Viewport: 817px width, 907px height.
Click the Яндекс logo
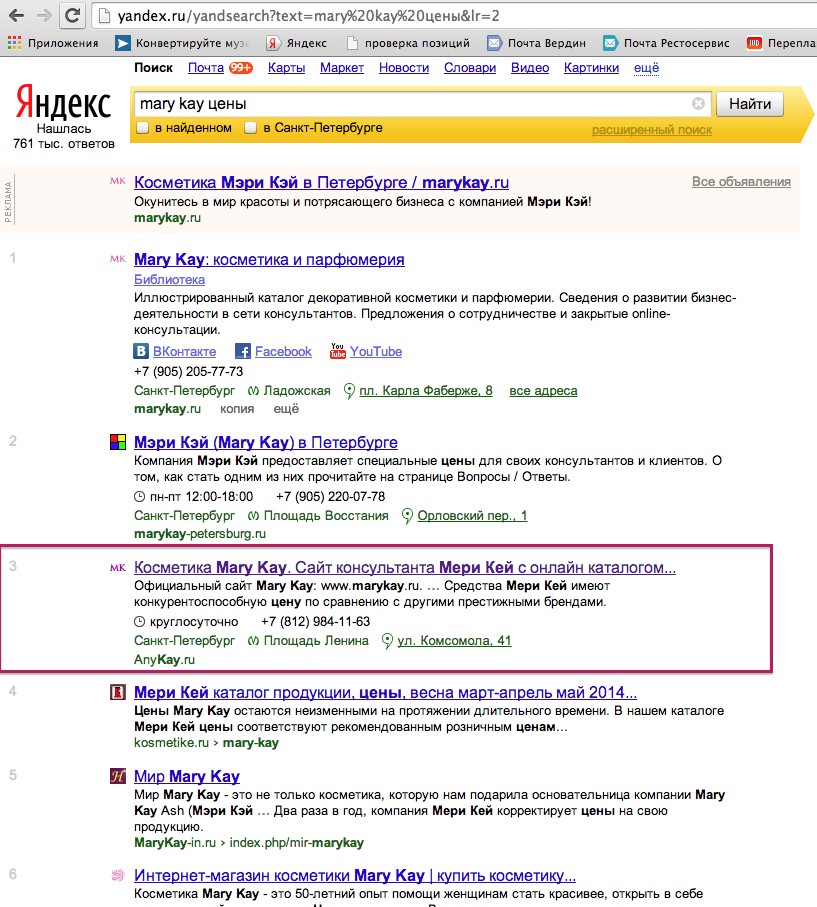[63, 102]
